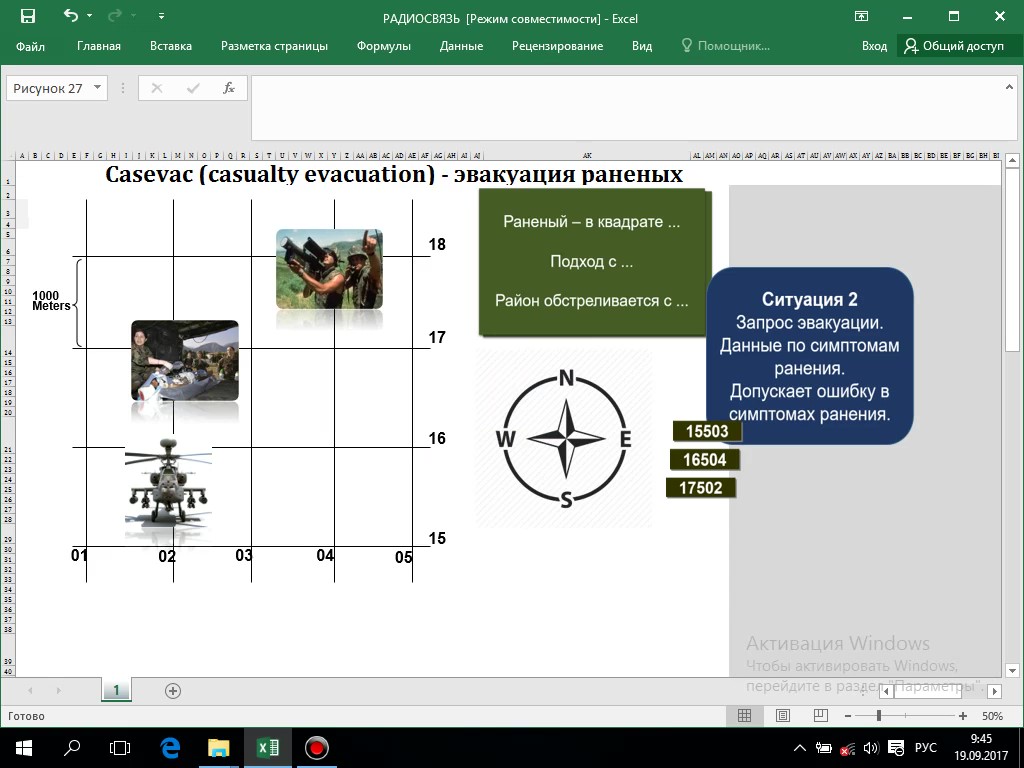The width and height of the screenshot is (1024, 768).
Task: Select sheet tab 1
Action: point(116,690)
